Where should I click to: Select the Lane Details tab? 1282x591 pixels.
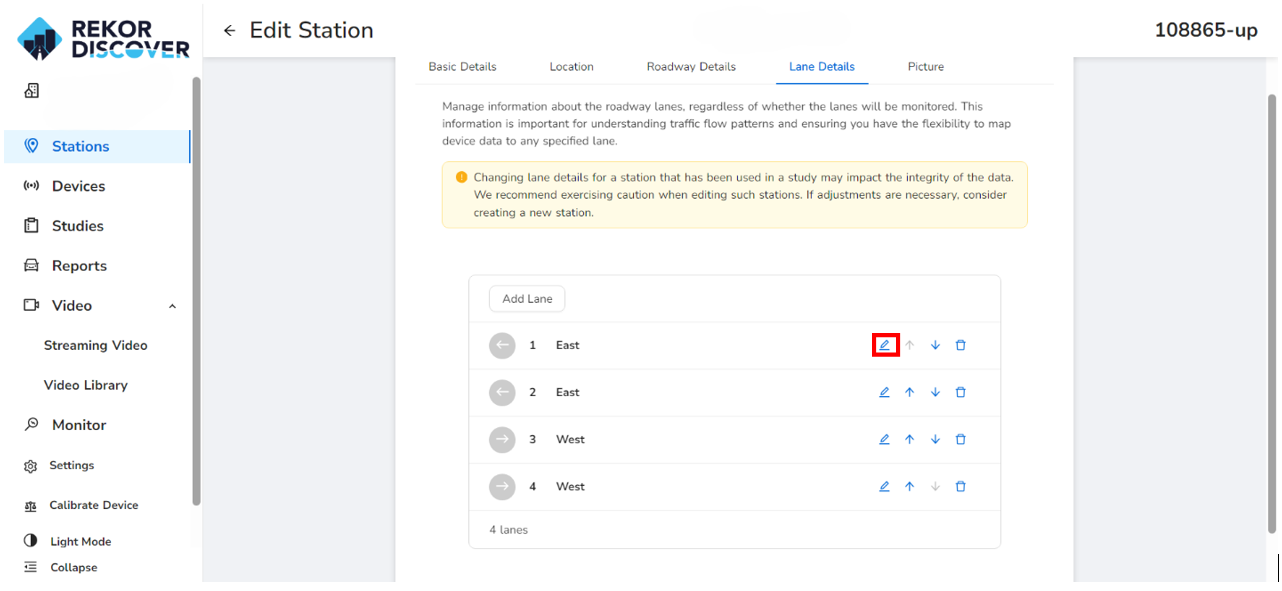point(822,67)
